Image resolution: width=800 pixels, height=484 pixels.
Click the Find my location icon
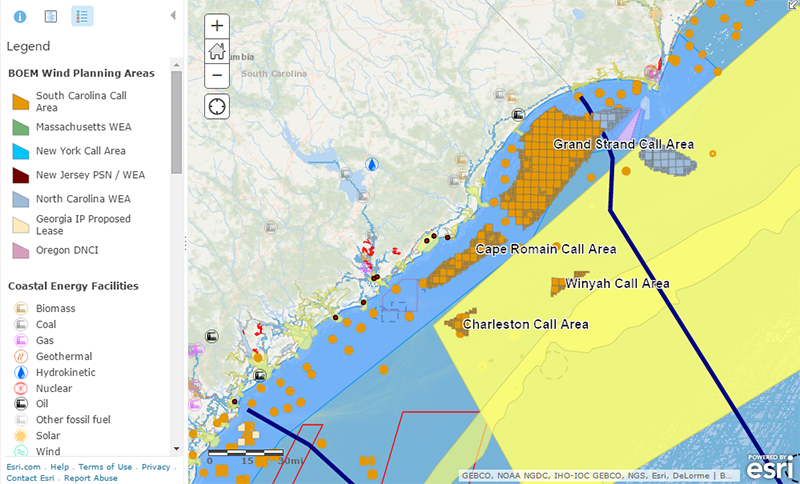[x=217, y=105]
